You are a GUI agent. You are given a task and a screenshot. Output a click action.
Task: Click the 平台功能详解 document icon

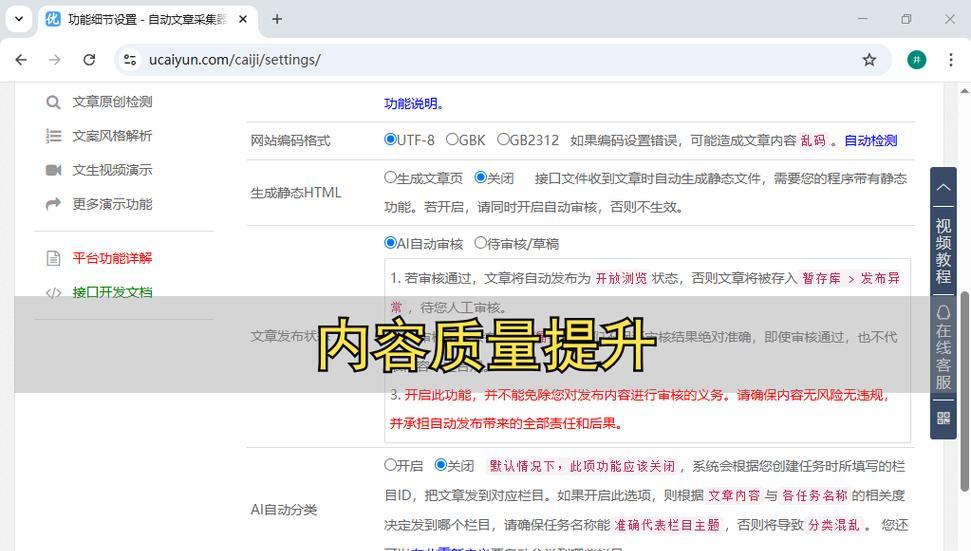(x=53, y=258)
